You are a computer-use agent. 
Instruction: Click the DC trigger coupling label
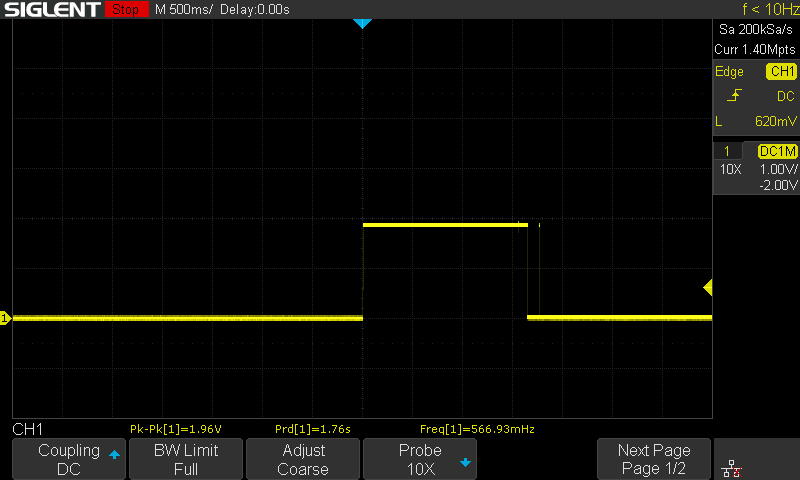pos(786,96)
